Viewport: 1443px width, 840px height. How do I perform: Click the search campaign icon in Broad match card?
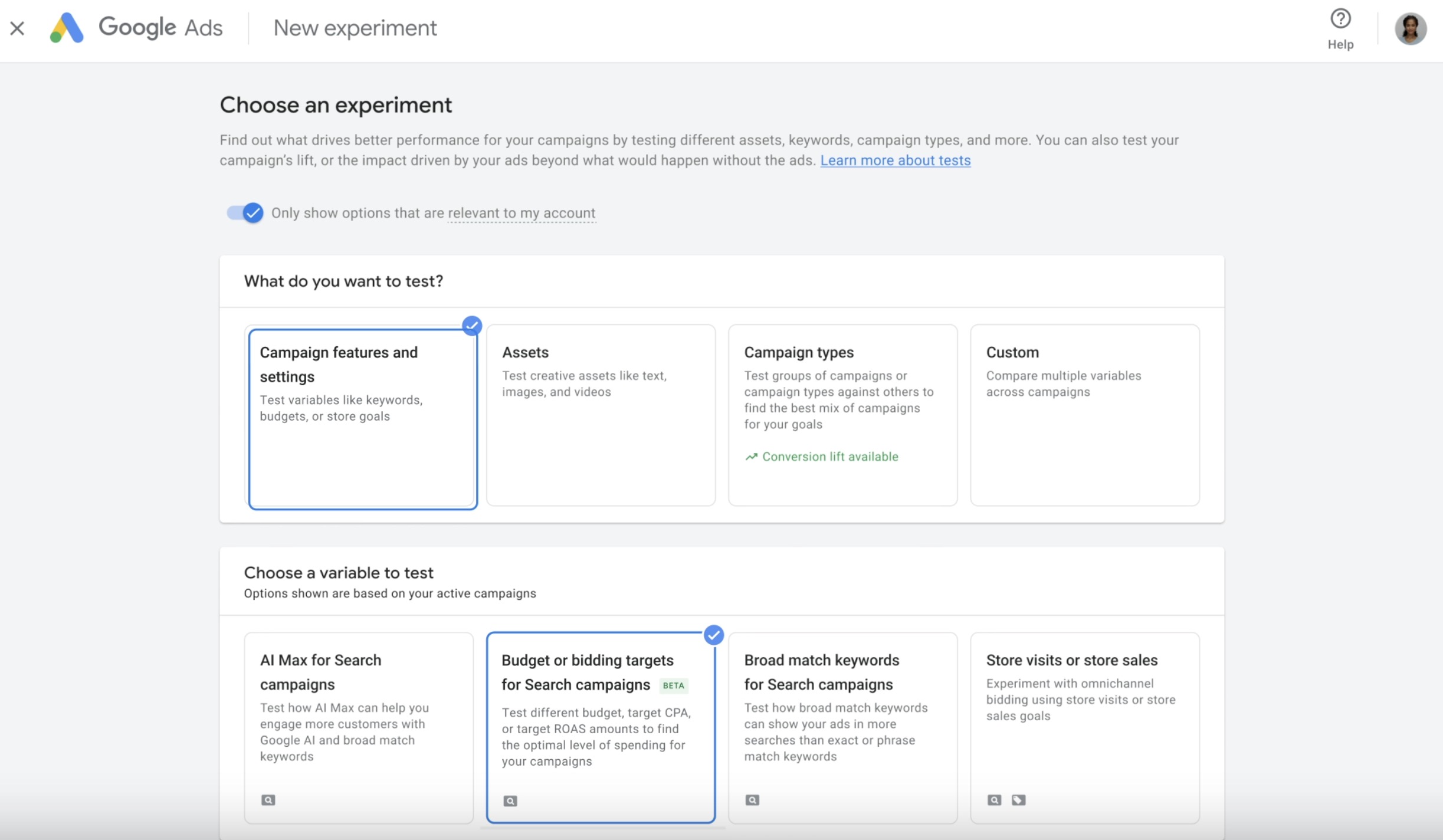coord(752,800)
